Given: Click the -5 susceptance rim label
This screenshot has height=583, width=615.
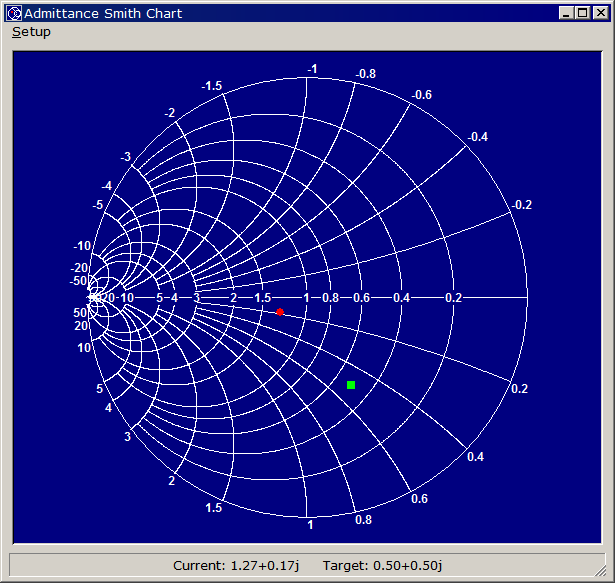Looking at the screenshot, I should tap(97, 204).
